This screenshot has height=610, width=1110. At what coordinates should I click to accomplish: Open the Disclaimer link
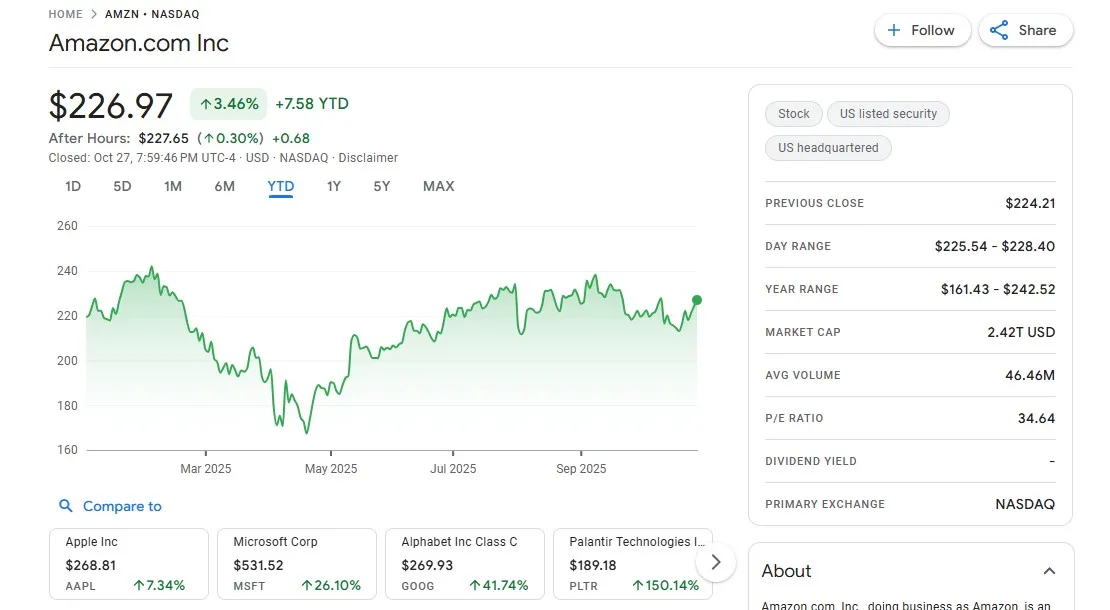368,157
